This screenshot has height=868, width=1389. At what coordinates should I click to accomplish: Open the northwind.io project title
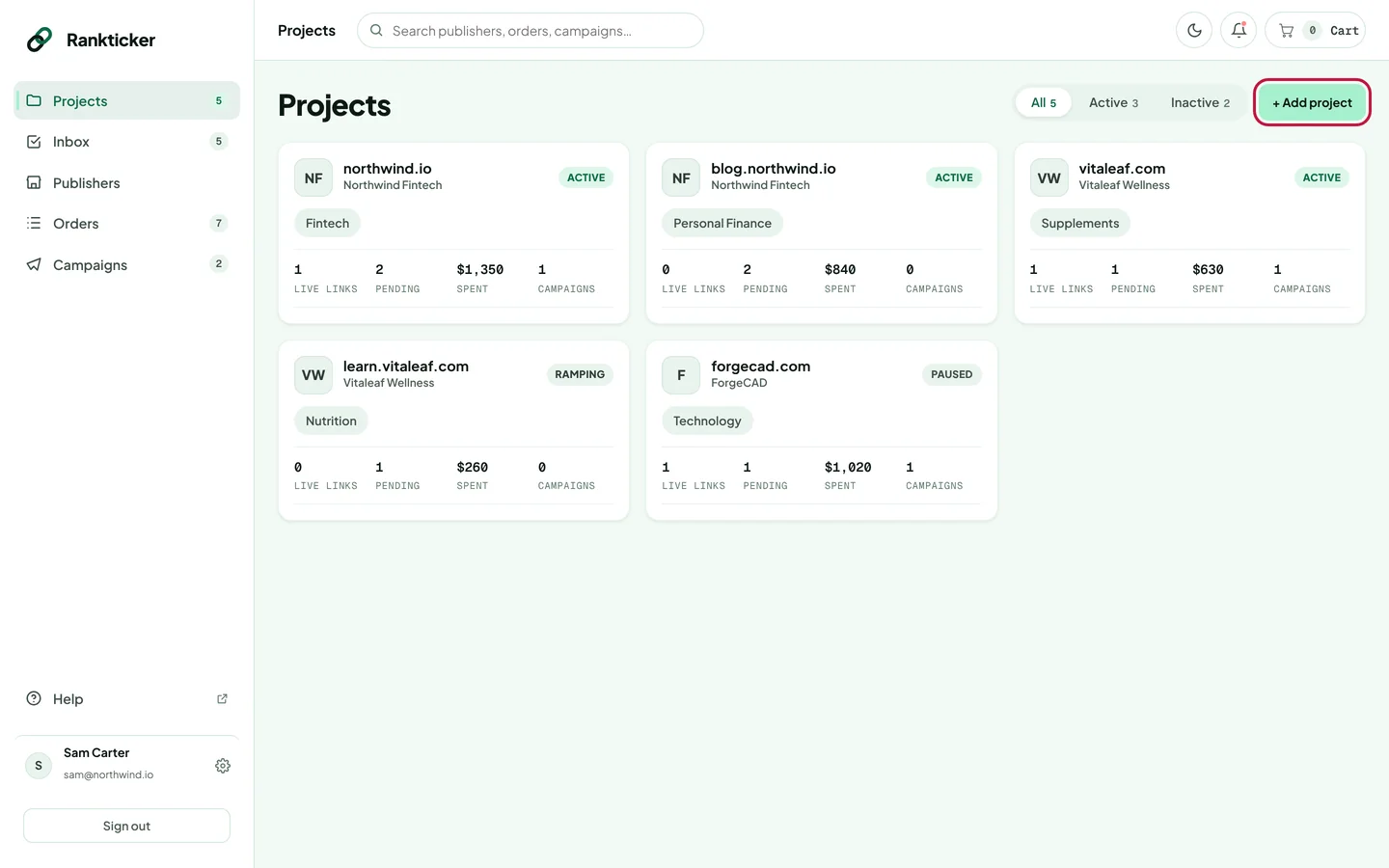click(x=387, y=168)
